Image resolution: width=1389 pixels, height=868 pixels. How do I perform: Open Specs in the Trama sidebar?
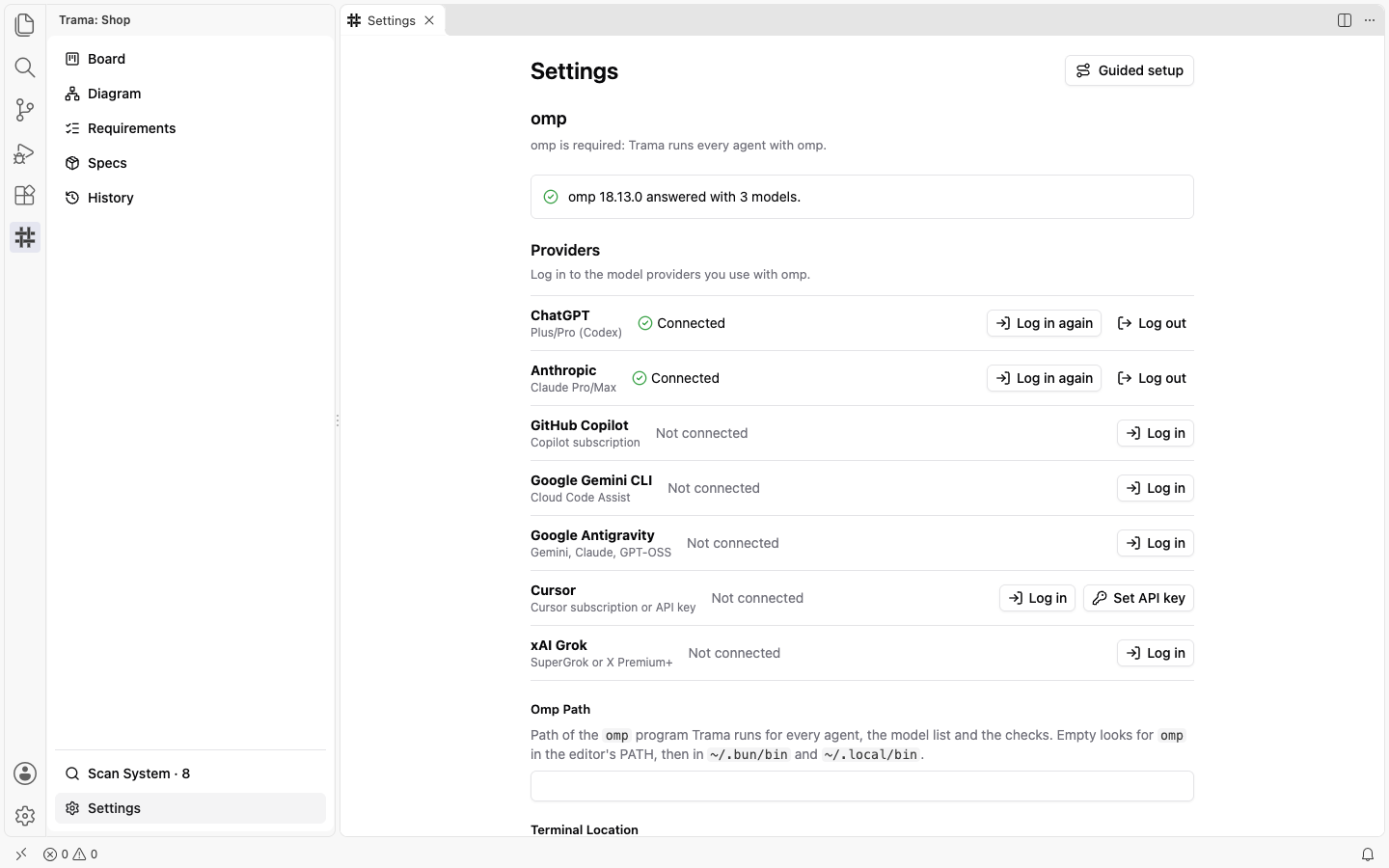[x=190, y=163]
